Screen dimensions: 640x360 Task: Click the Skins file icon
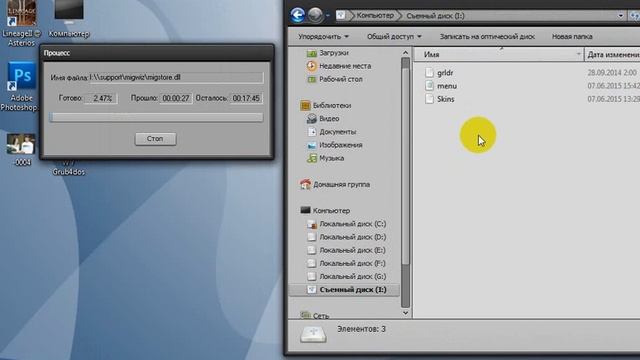(429, 99)
